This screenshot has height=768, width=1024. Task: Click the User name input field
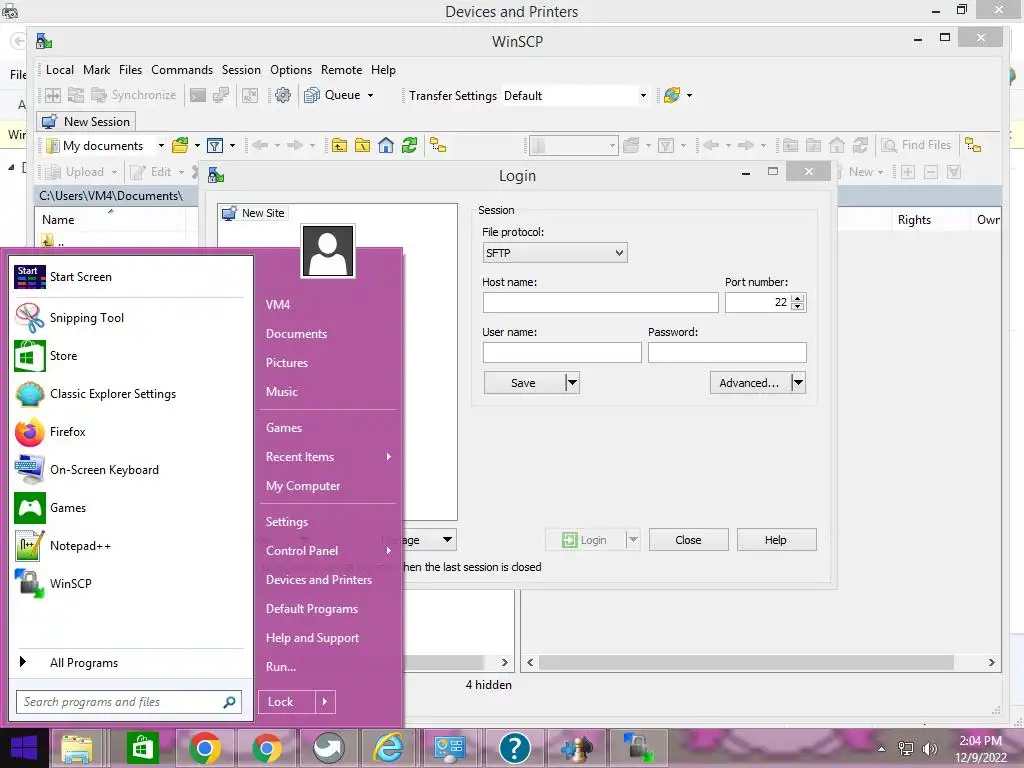coord(562,353)
